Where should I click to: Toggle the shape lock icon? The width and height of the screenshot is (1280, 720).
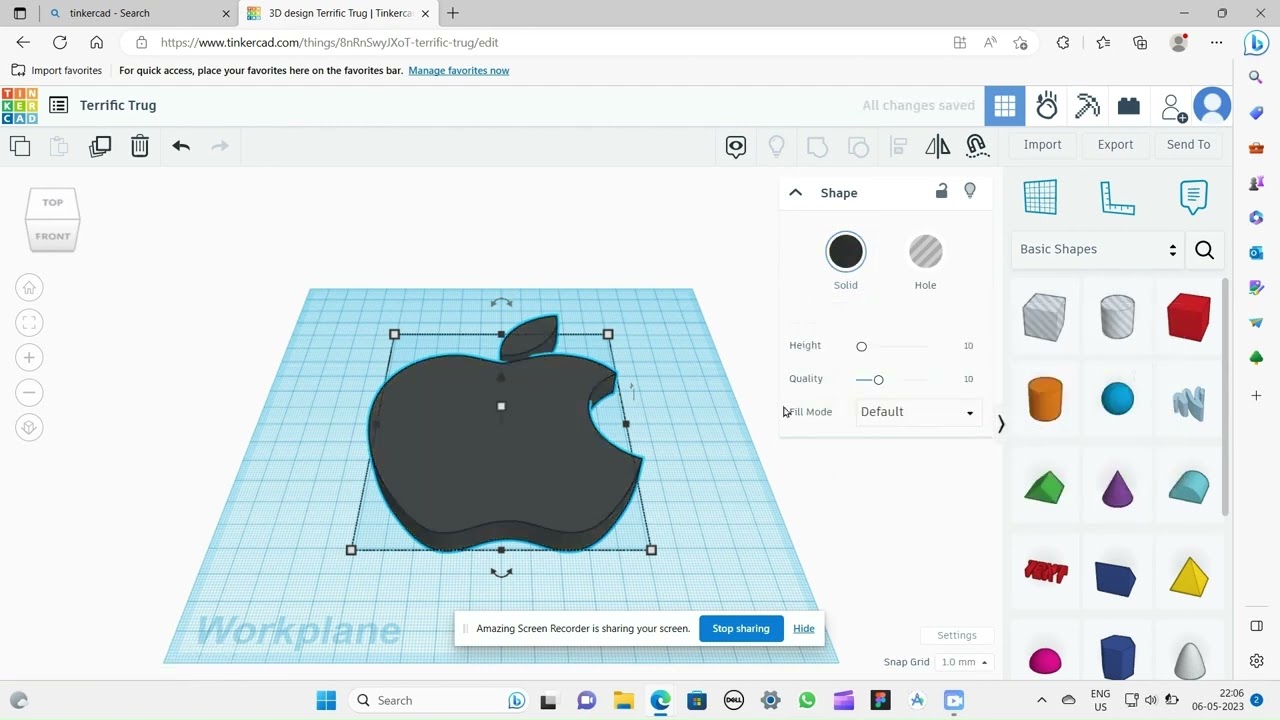point(941,191)
